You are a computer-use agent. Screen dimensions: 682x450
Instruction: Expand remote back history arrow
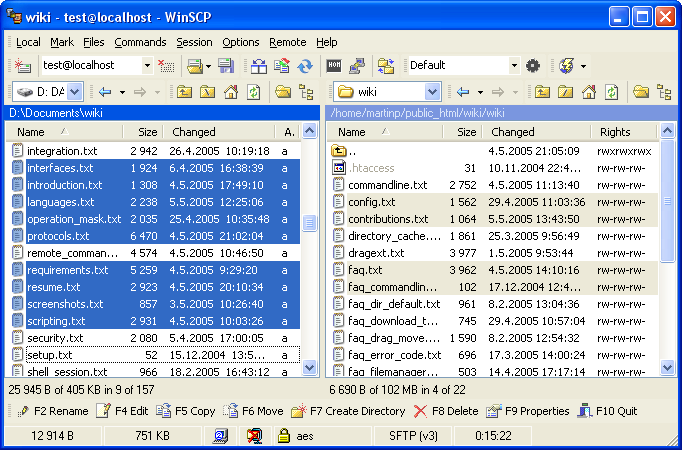(480, 92)
